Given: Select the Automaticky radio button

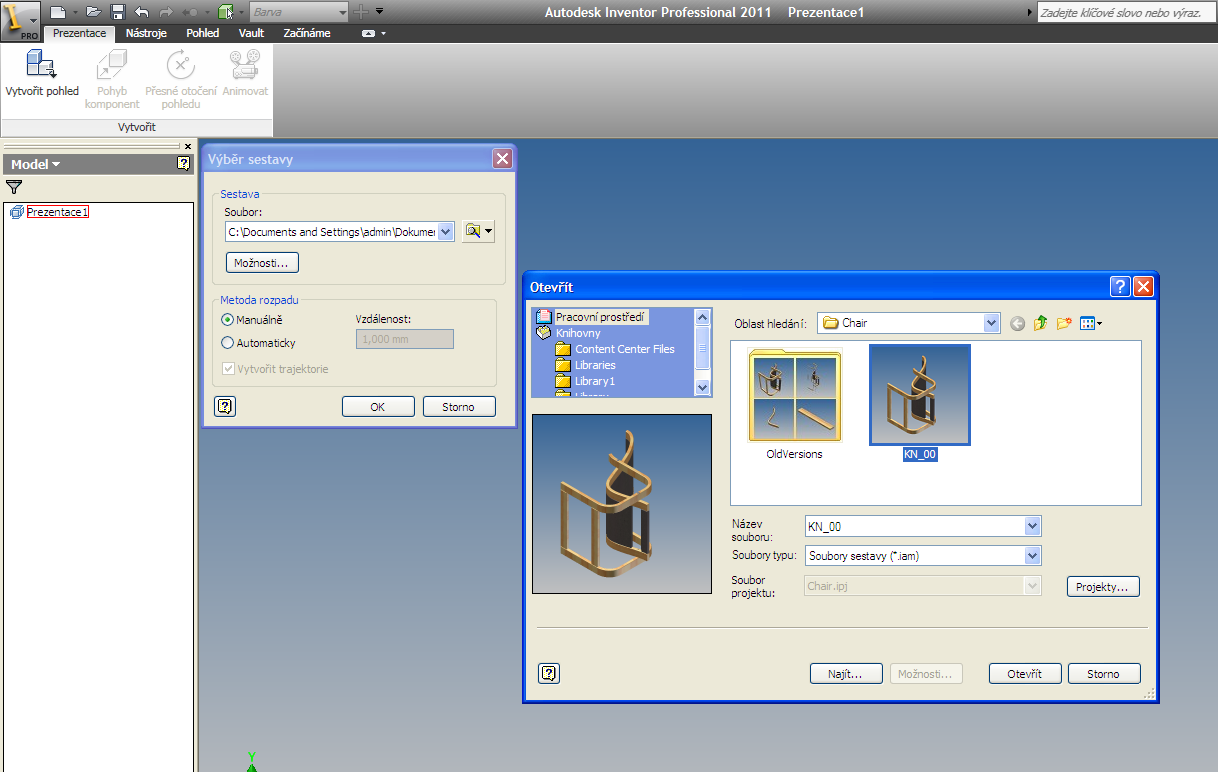Looking at the screenshot, I should coord(227,343).
